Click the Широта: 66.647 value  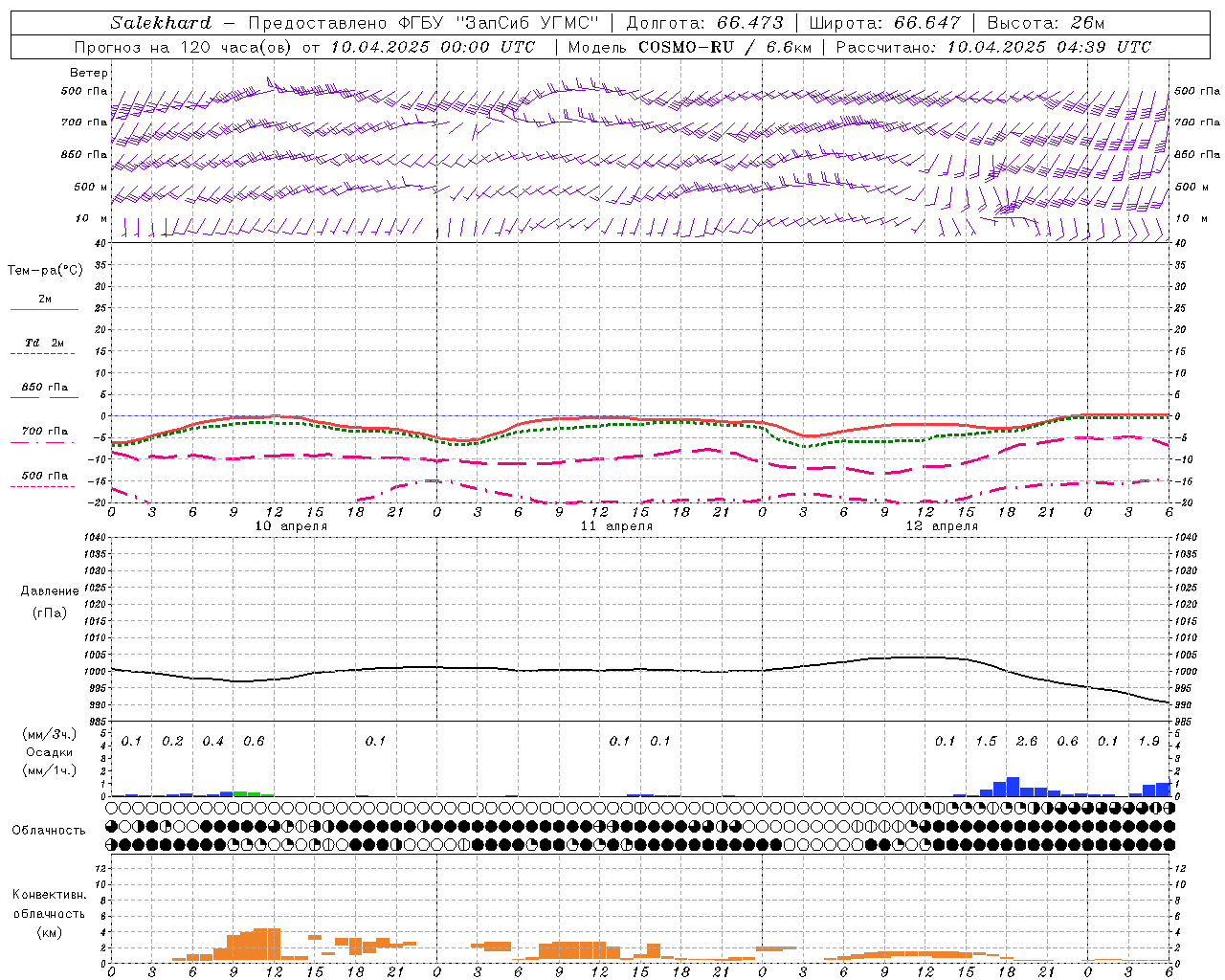tap(885, 23)
